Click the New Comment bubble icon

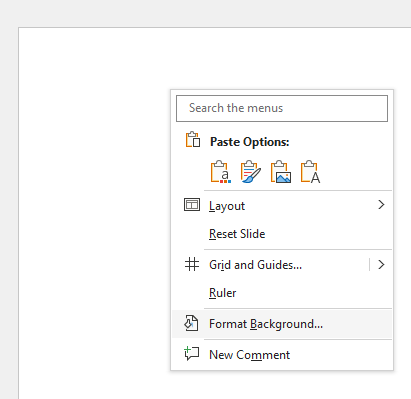click(191, 353)
